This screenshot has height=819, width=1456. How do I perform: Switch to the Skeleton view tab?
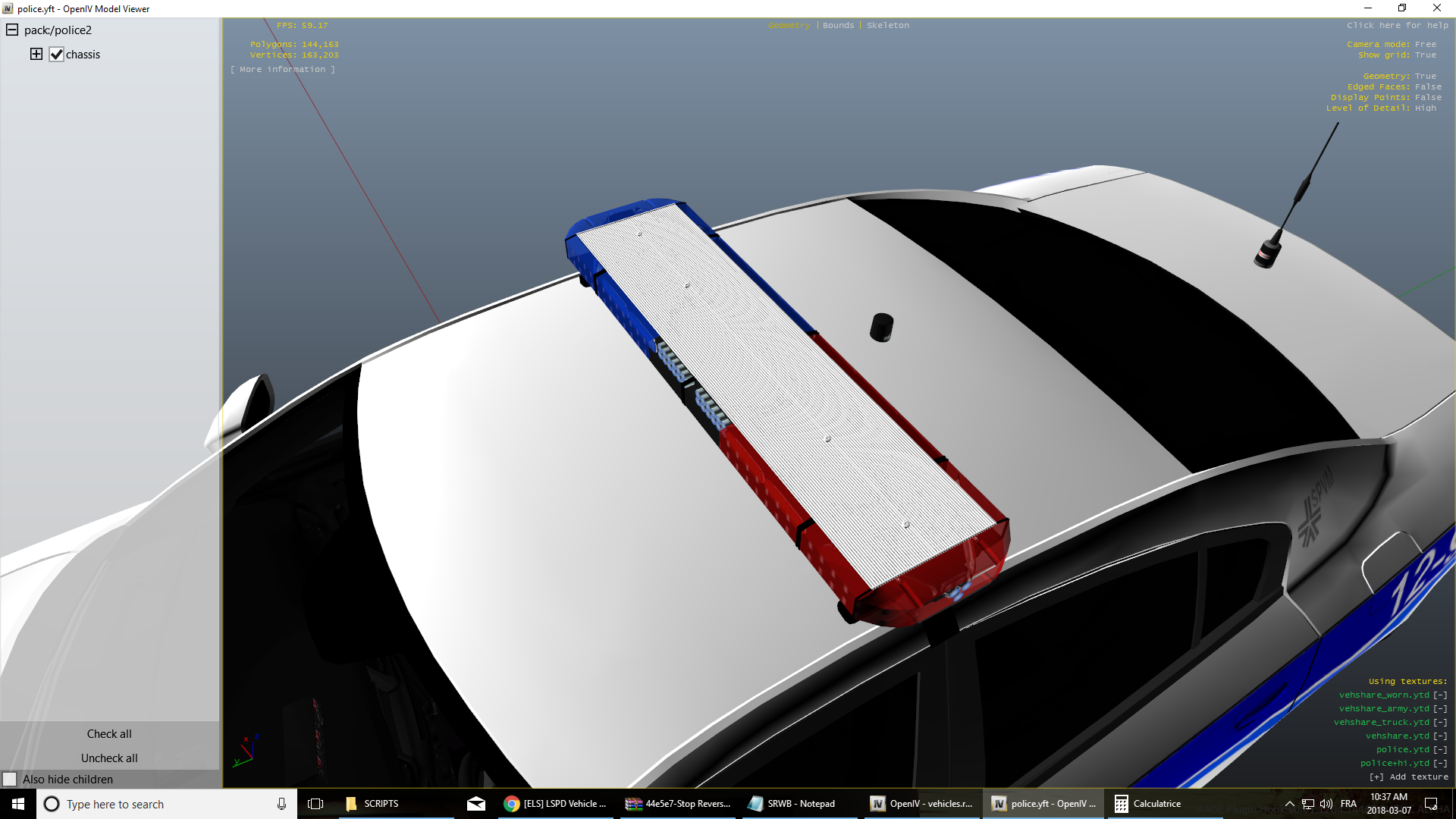[887, 25]
